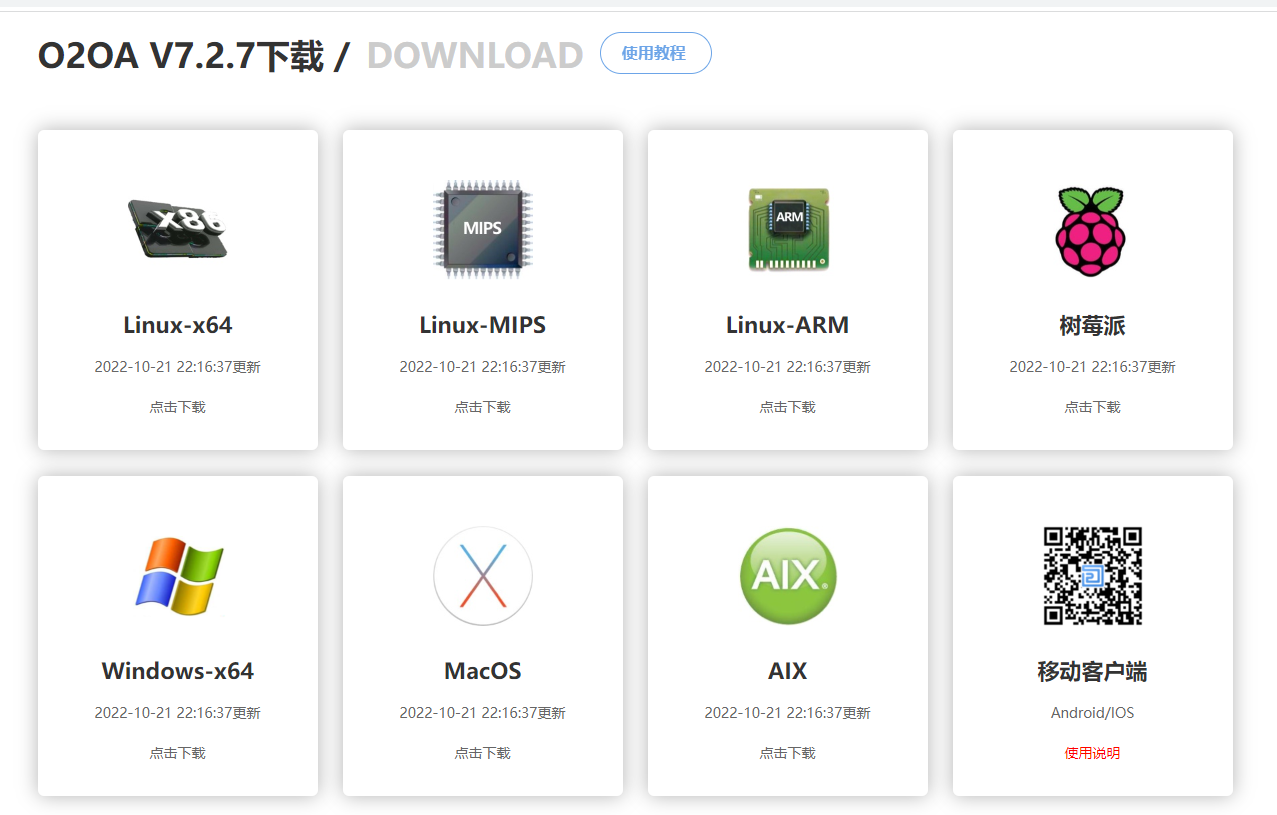This screenshot has width=1277, height=815.
Task: Click the update date under Linux-x64
Action: 178,367
